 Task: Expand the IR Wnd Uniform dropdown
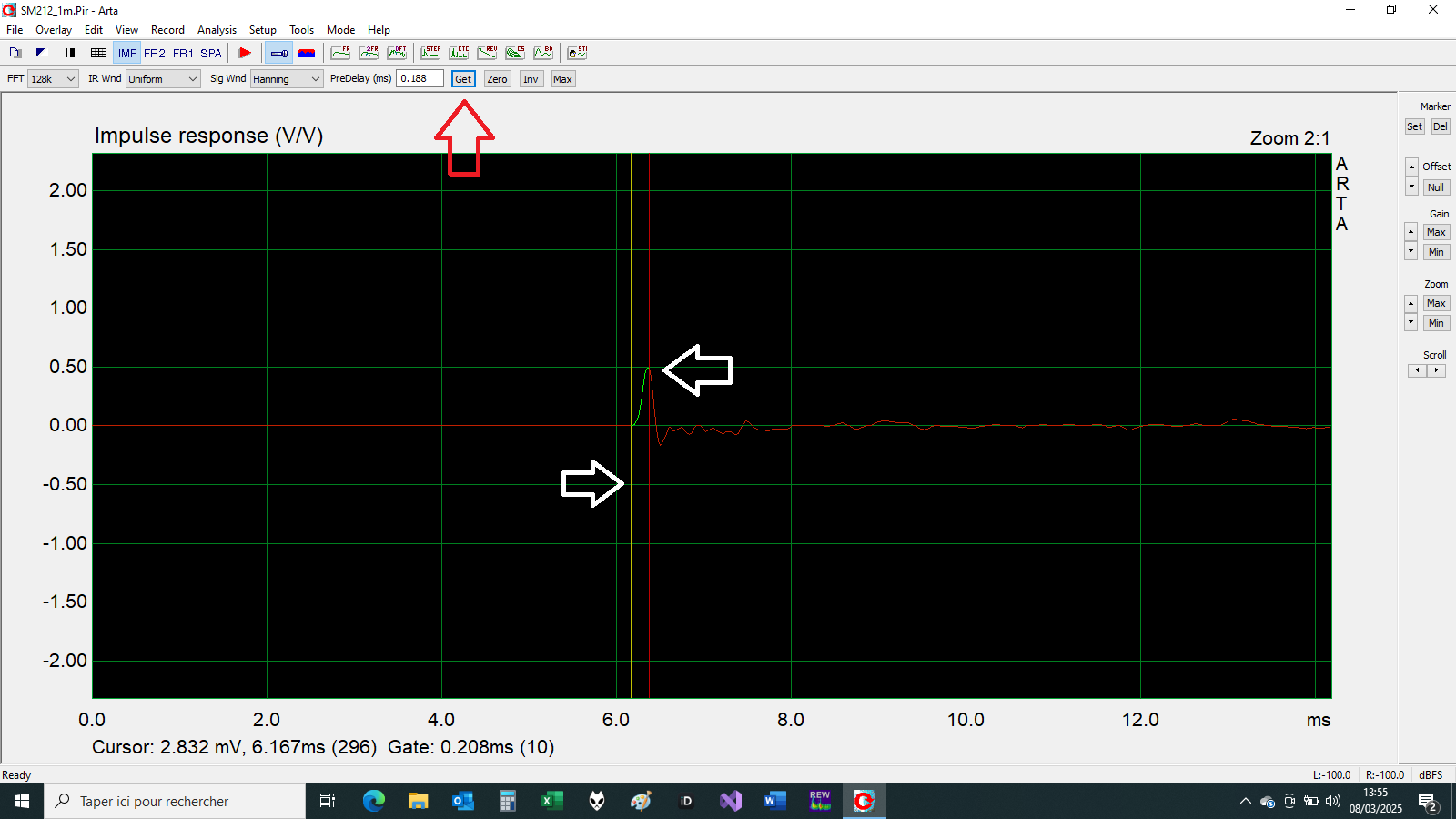point(163,79)
